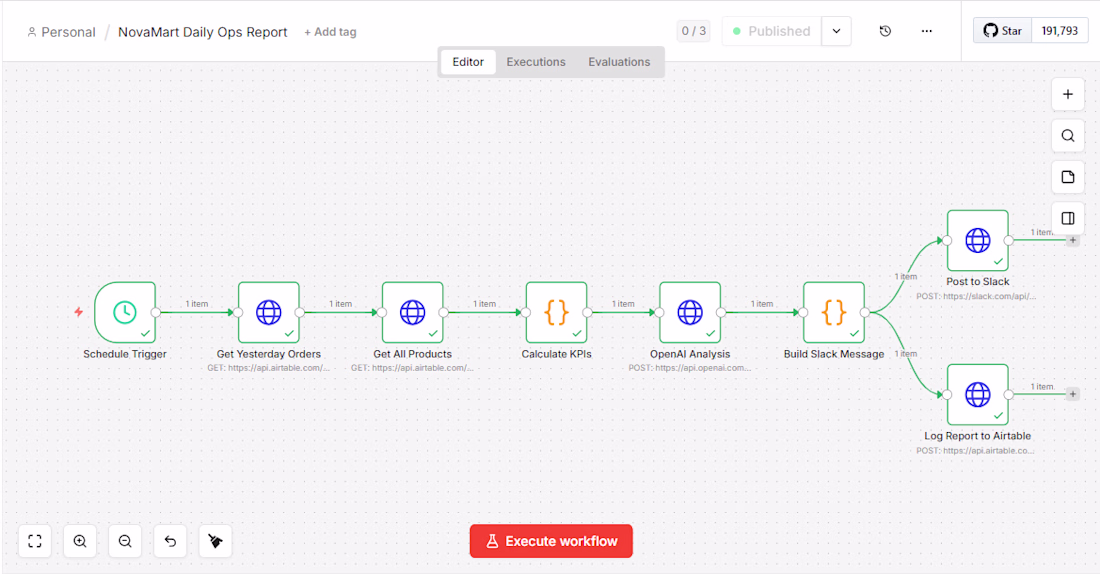1100x574 pixels.
Task: Click the Get Yesterday Orders label
Action: pyautogui.click(x=269, y=354)
